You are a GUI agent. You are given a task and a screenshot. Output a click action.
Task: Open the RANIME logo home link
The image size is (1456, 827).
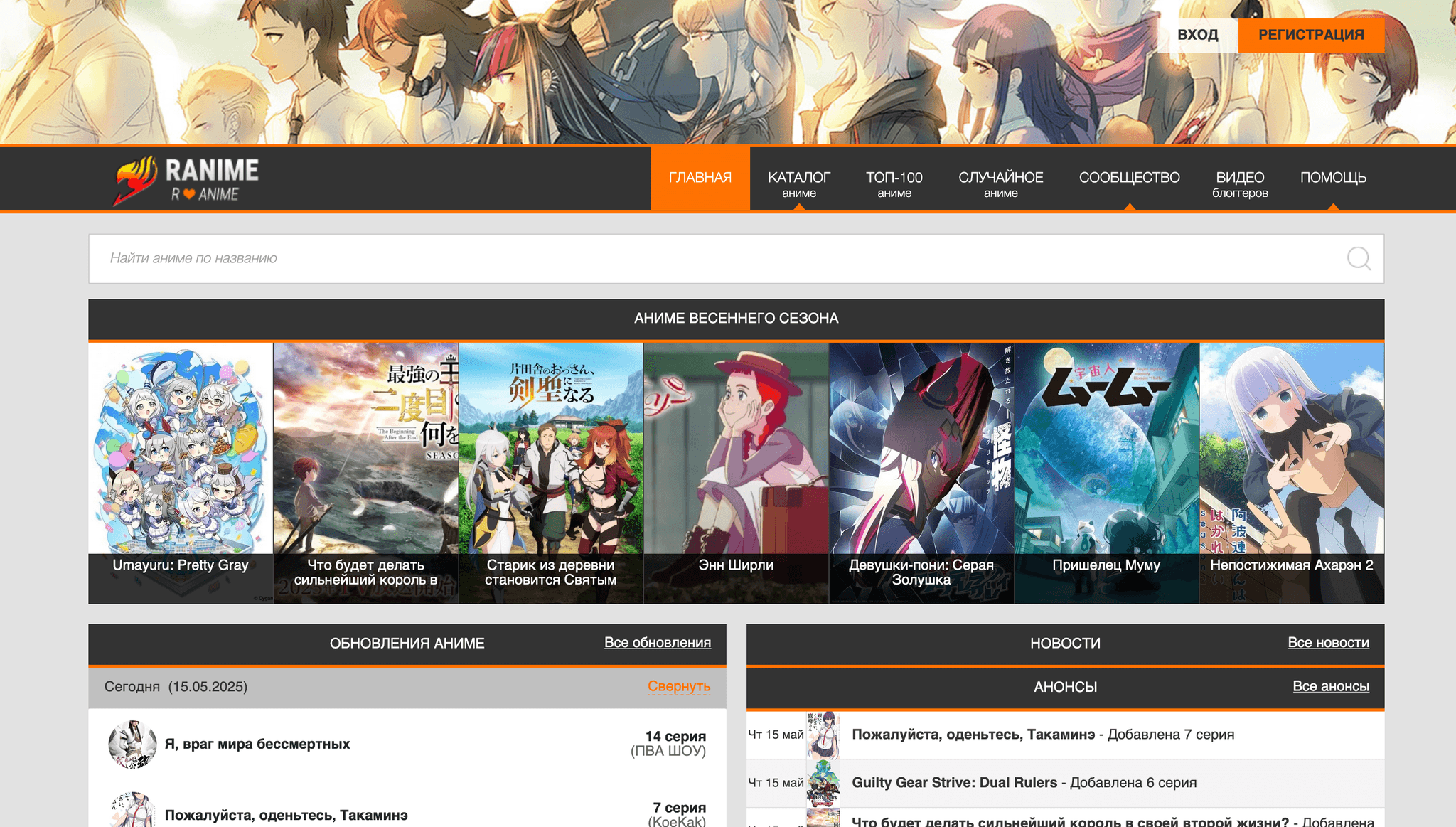tap(186, 180)
